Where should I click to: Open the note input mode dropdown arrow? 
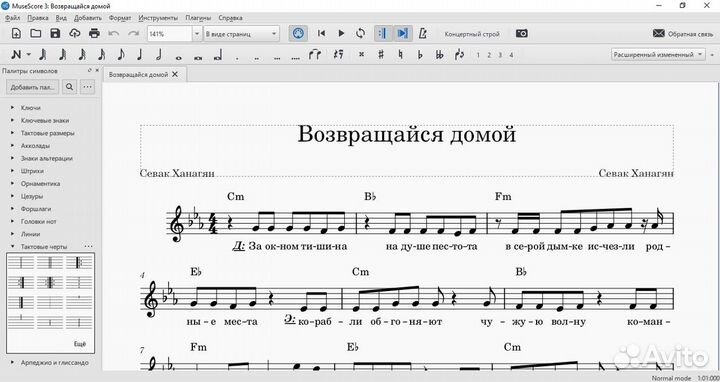[x=28, y=55]
